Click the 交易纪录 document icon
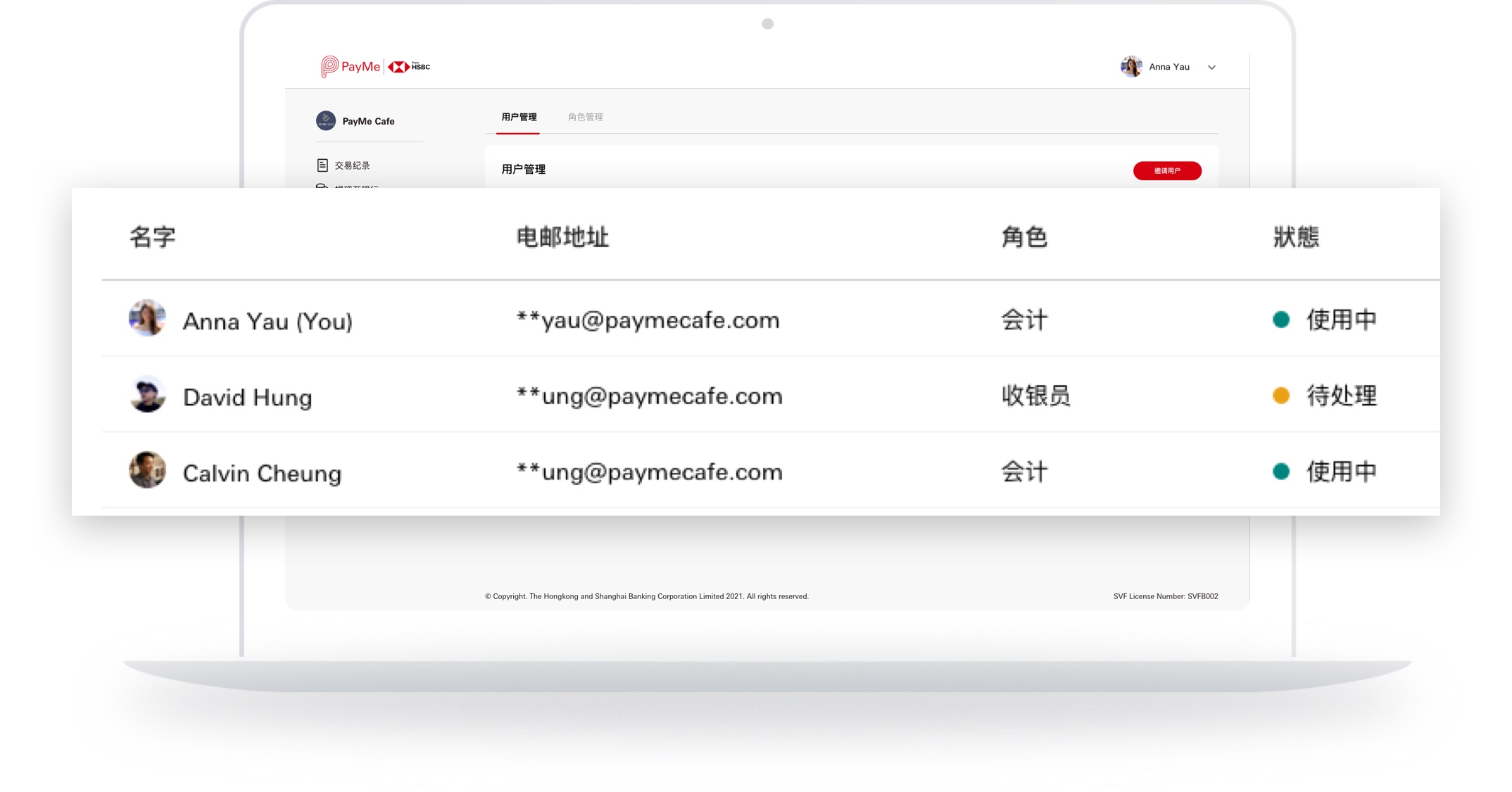 tap(322, 165)
